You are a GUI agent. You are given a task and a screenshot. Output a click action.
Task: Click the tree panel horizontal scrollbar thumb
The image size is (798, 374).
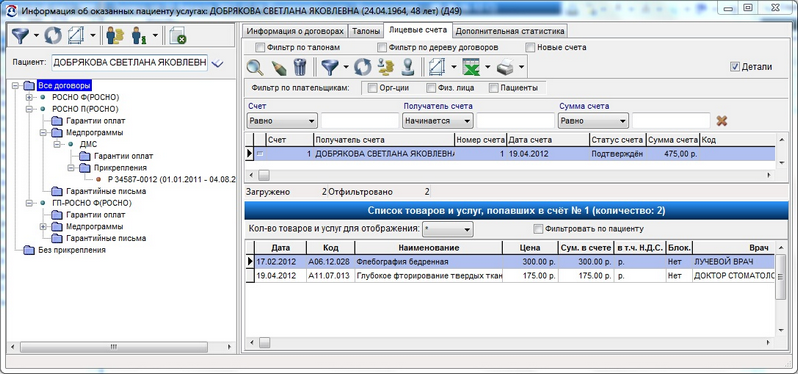coord(113,347)
